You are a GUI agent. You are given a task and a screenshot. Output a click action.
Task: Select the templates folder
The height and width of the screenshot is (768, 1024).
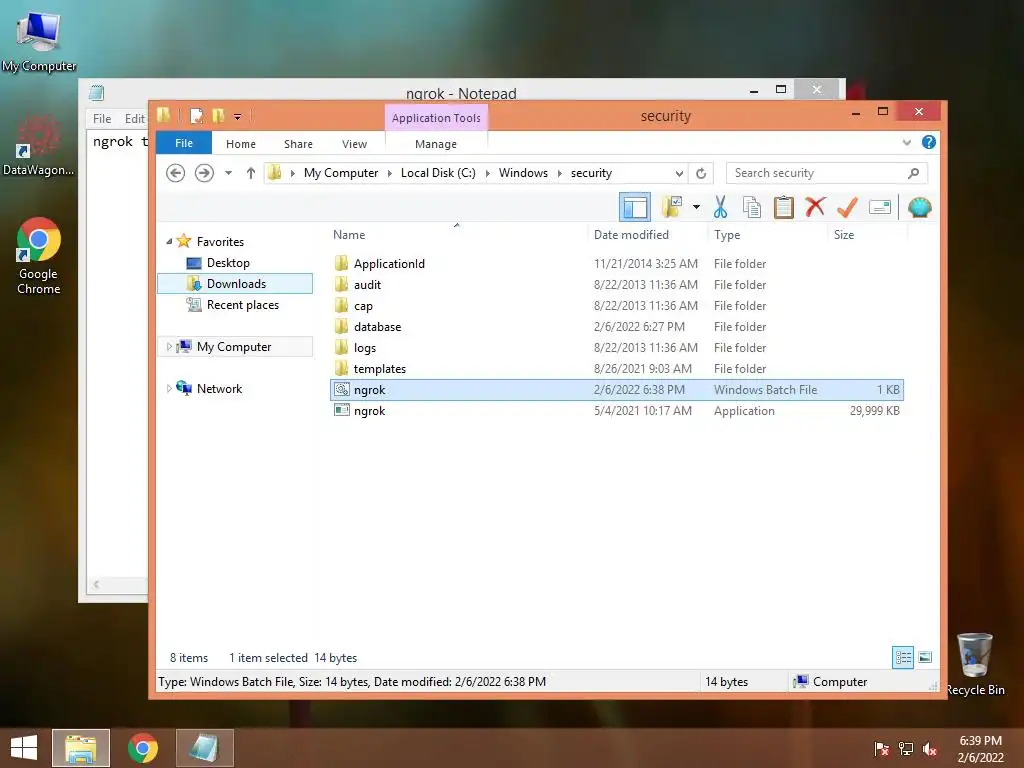coord(379,368)
